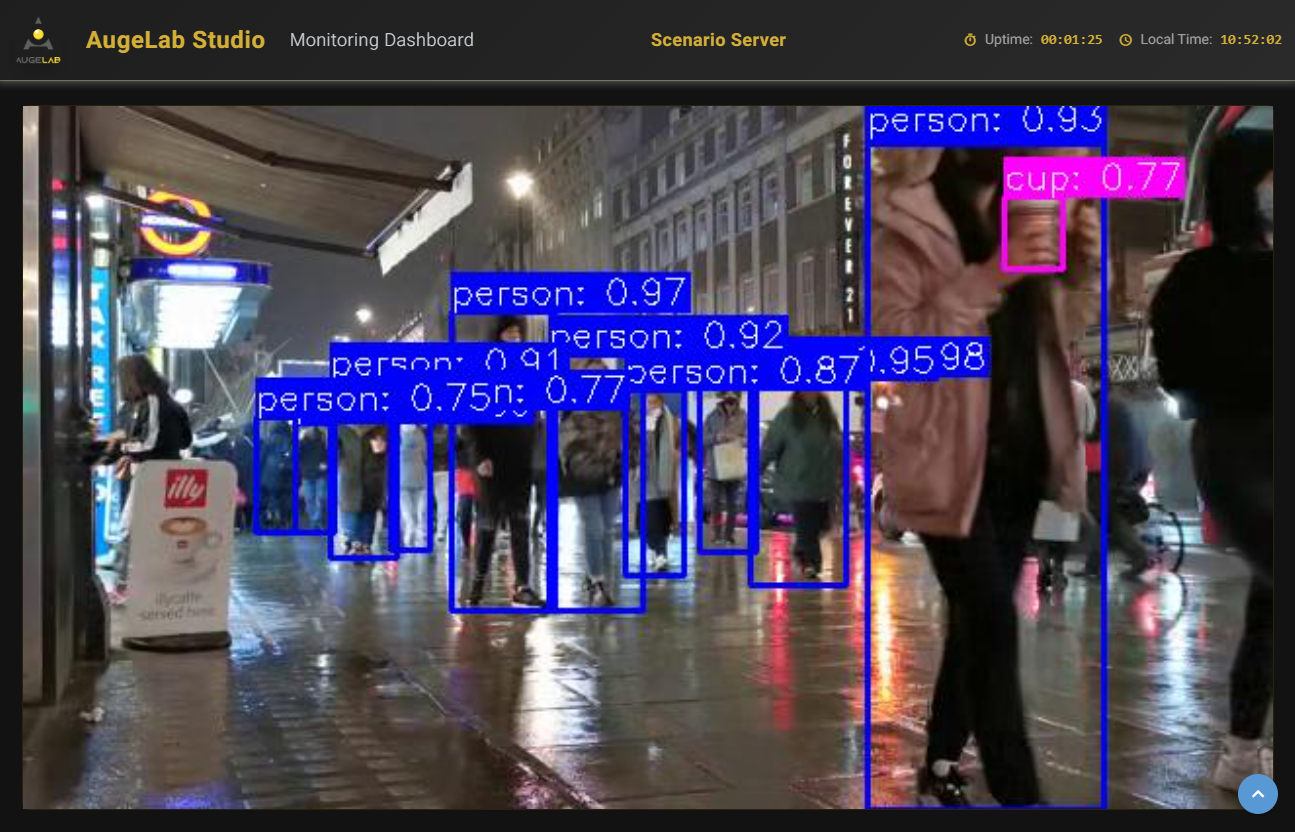Click the magenta cup: 0.77 label

click(1093, 178)
